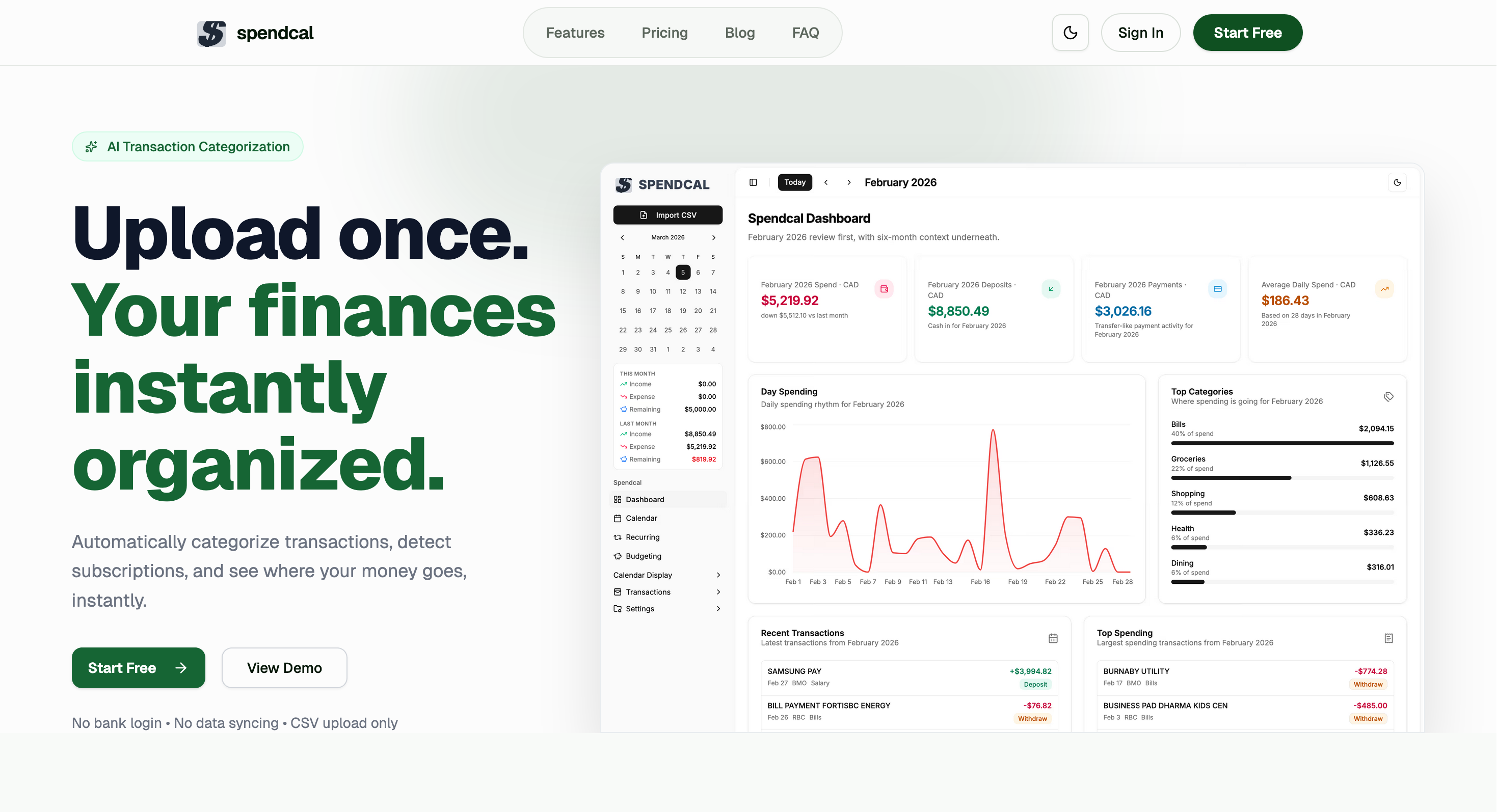Open the BILL PAYMENT FORTISBC ENERGY row
Screen dimensions: 1497x812
pyautogui.click(x=909, y=712)
